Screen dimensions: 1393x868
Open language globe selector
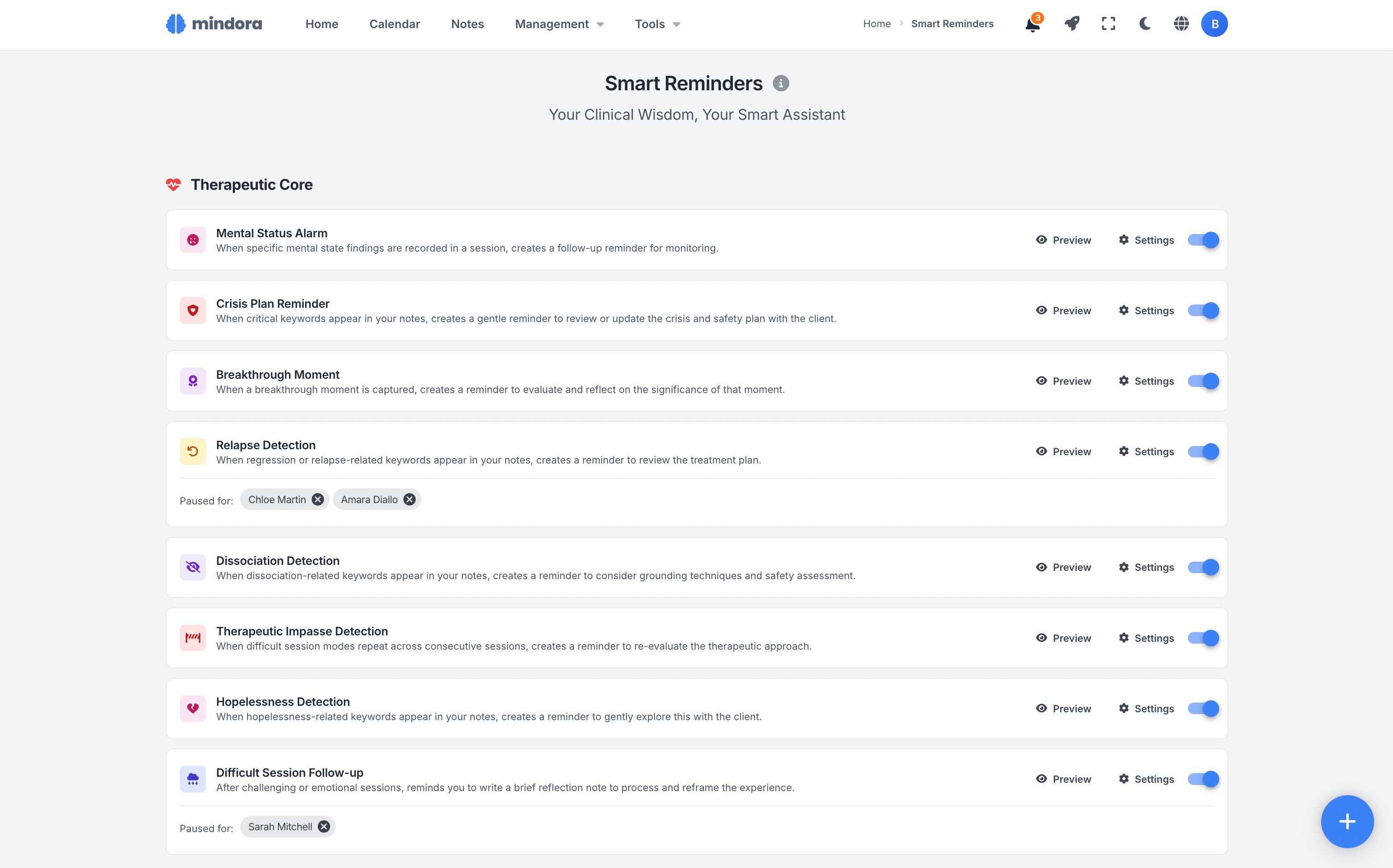[1181, 23]
